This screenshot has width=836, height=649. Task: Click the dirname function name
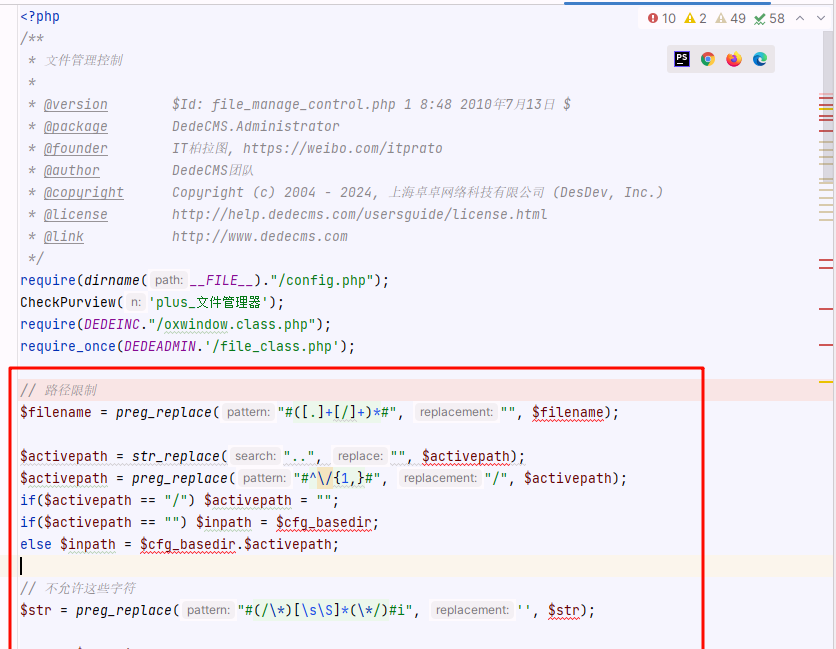[x=112, y=281]
